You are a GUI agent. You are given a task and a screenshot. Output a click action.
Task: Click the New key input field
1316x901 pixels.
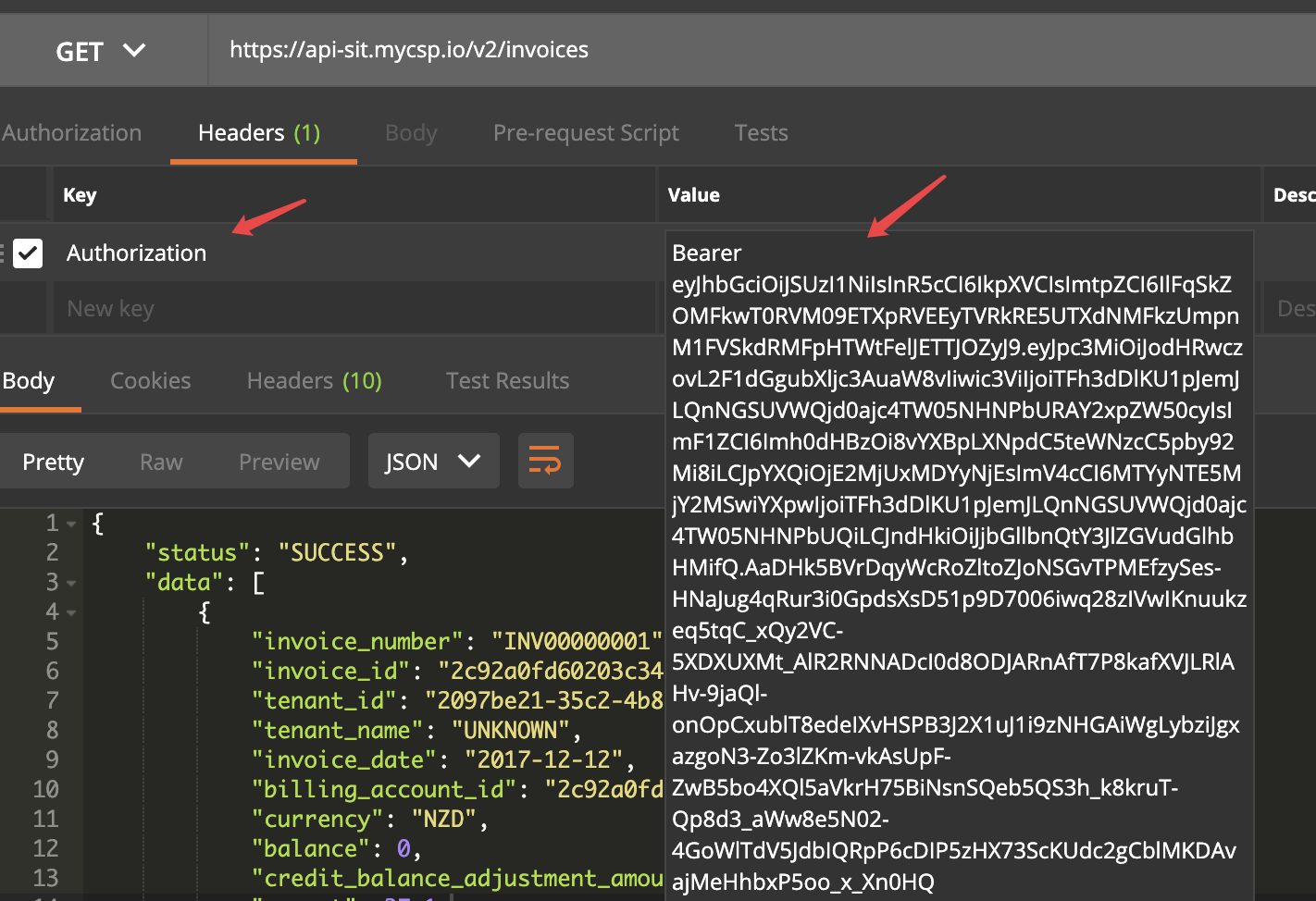185,307
